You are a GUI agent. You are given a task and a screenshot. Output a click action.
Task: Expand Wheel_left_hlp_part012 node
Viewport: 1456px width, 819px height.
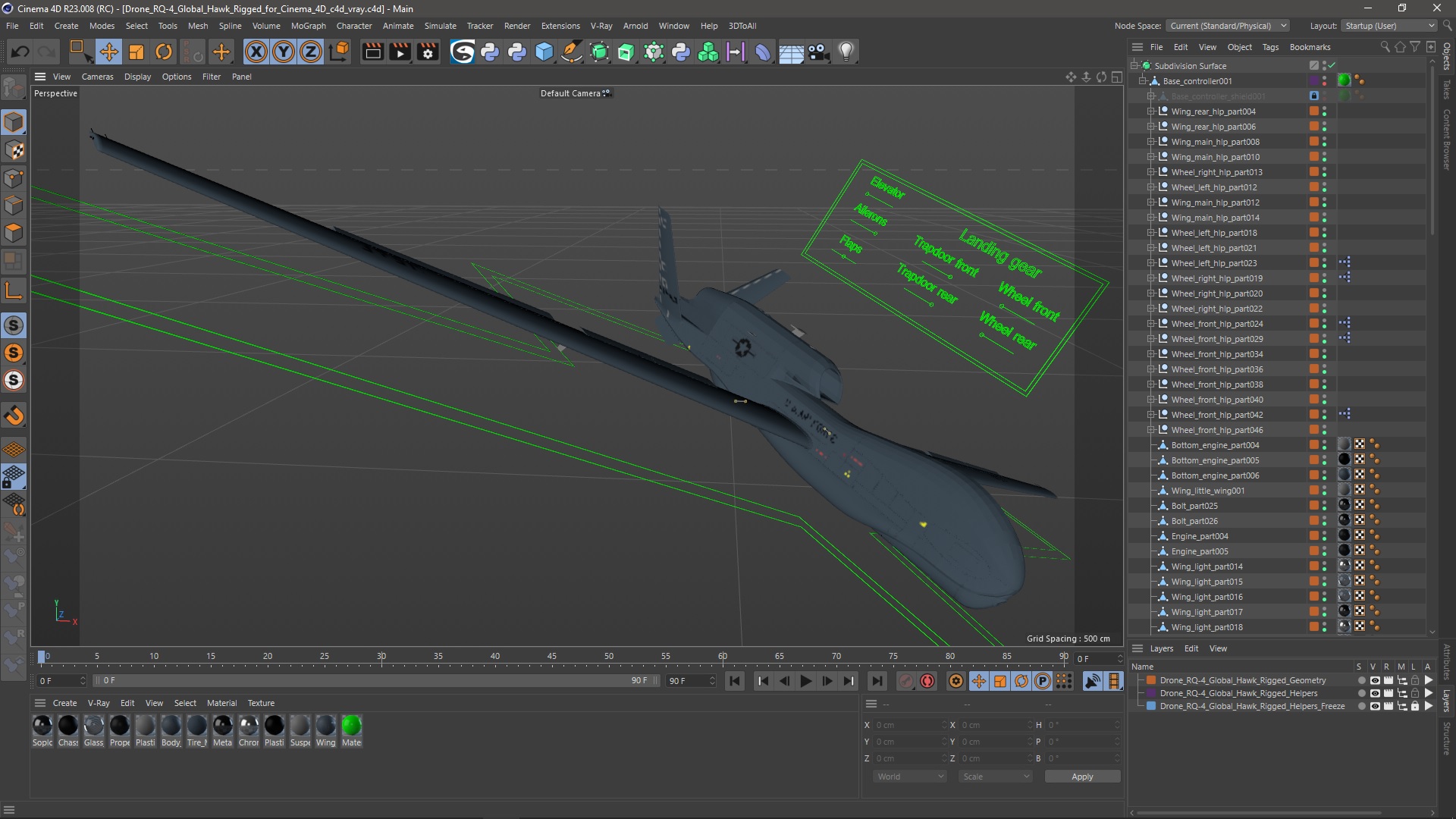(1150, 187)
